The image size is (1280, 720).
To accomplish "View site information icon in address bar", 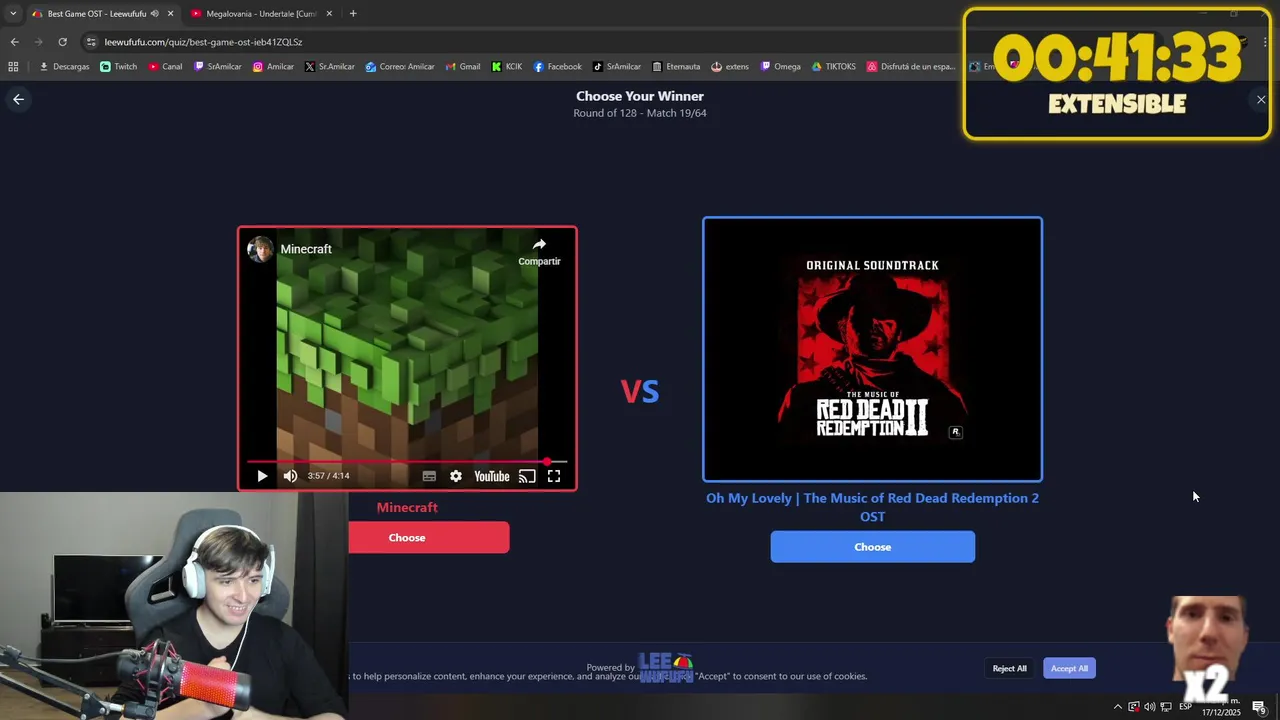I will click(x=91, y=42).
